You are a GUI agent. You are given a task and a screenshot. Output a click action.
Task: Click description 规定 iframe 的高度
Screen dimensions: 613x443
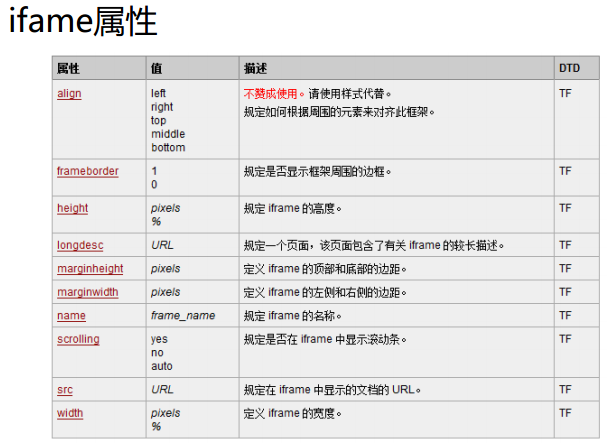[293, 209]
